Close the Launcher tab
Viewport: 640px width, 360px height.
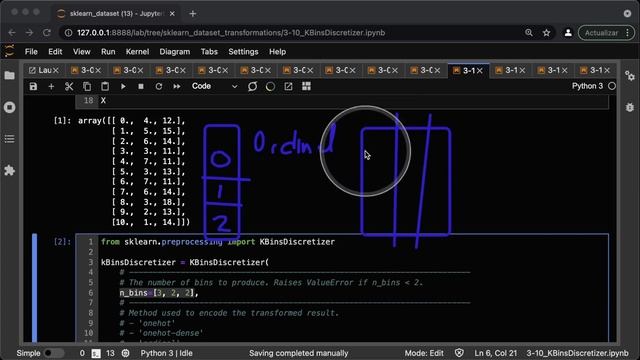point(56,71)
